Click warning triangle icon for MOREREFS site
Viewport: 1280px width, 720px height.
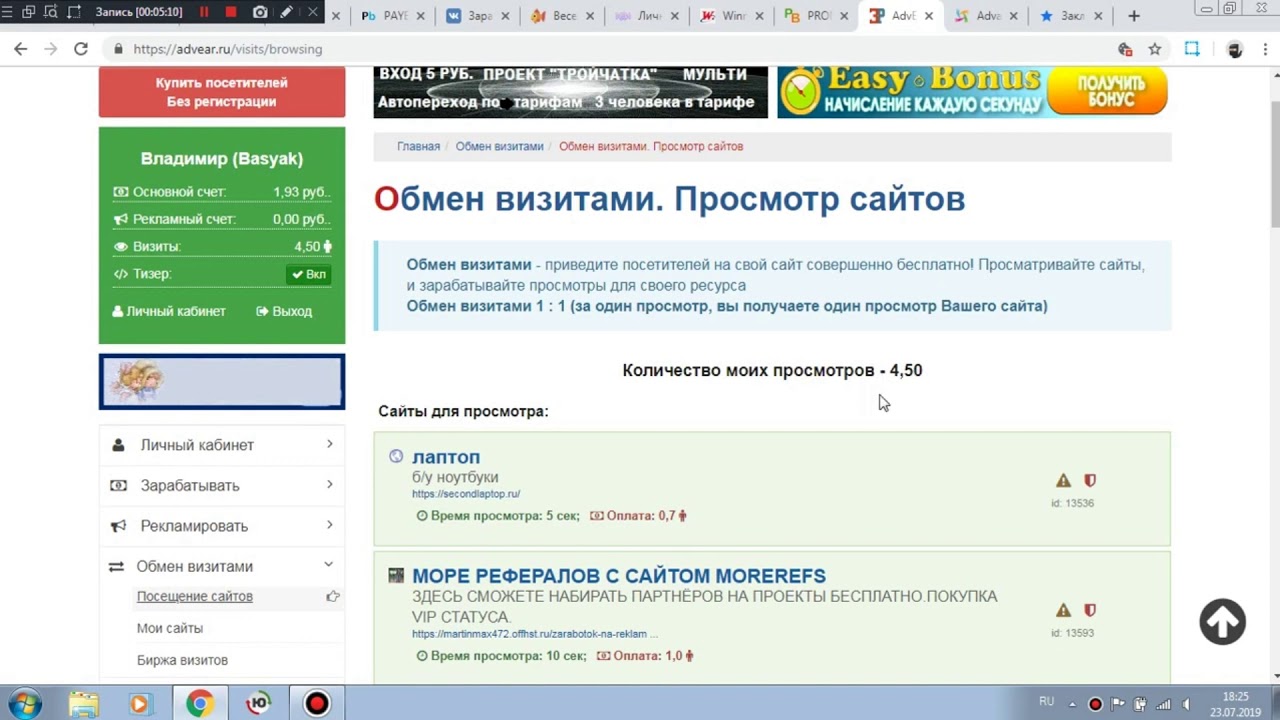(1063, 610)
